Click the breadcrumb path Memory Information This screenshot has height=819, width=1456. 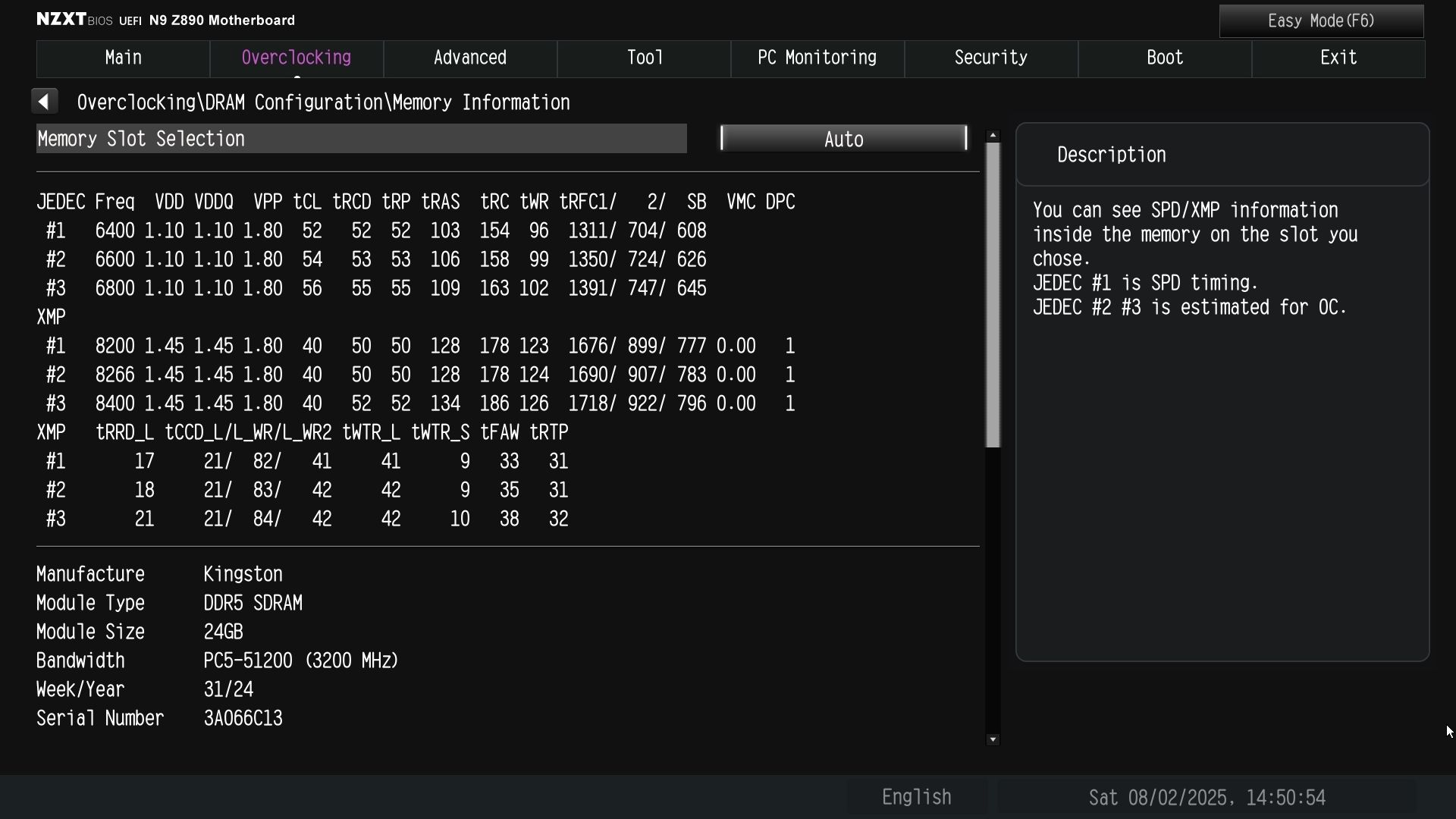(481, 102)
